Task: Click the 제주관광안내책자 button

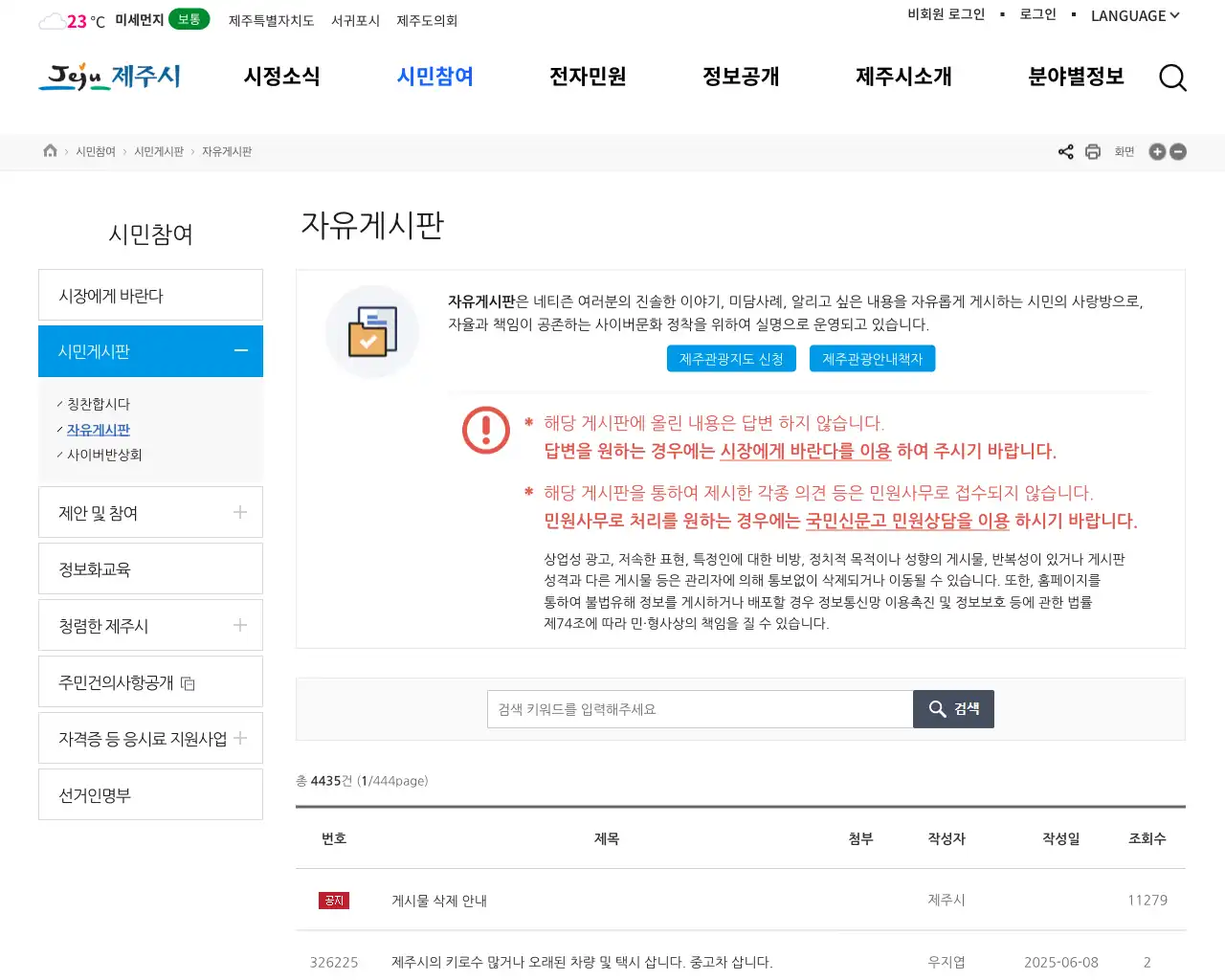Action: tap(873, 359)
